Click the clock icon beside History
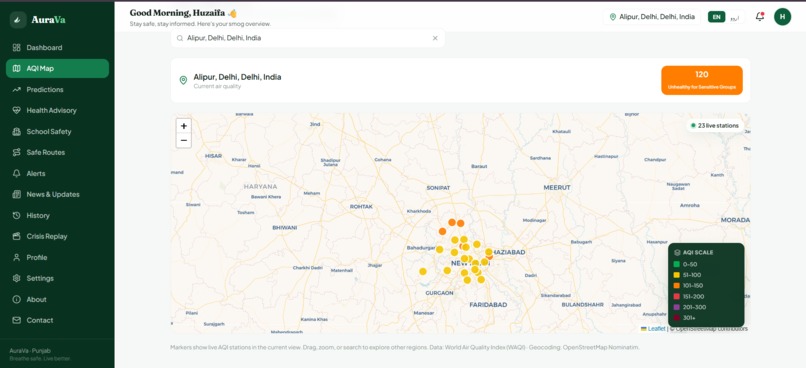This screenshot has height=368, width=806. [16, 215]
